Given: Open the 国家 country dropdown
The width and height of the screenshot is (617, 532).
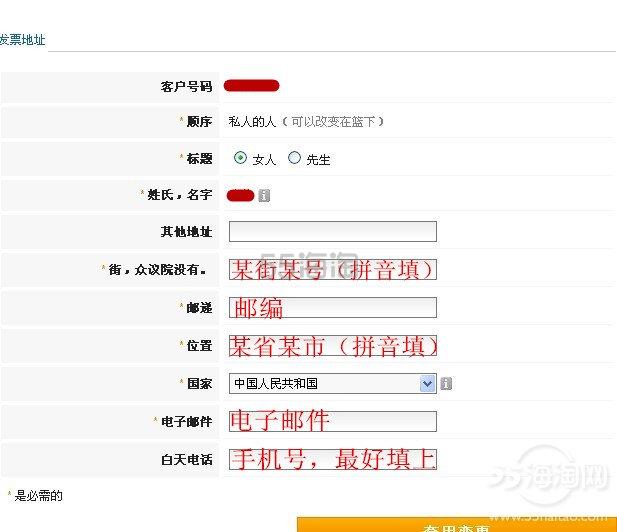Looking at the screenshot, I should (333, 383).
